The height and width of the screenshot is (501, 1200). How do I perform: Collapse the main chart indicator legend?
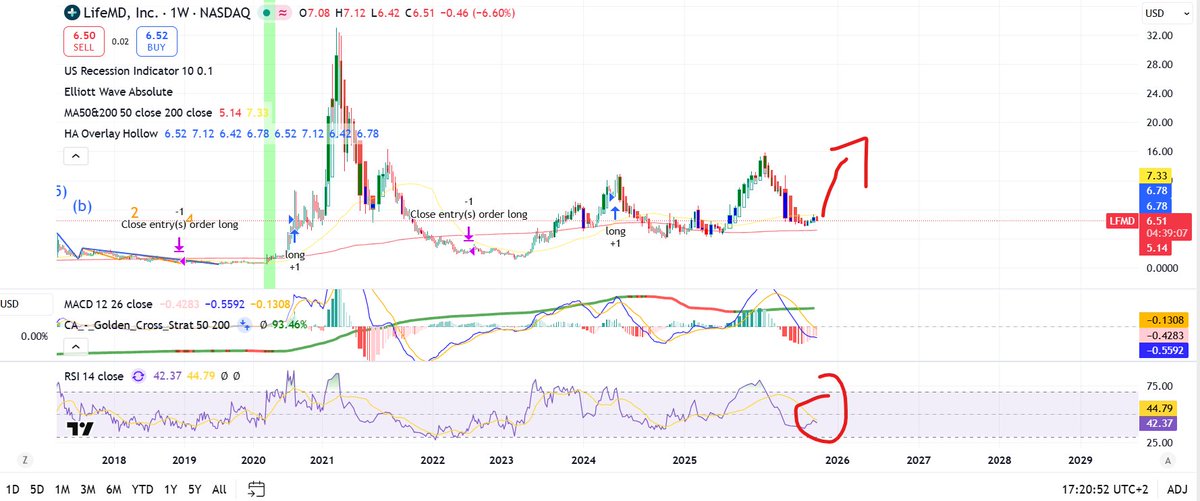(x=75, y=156)
